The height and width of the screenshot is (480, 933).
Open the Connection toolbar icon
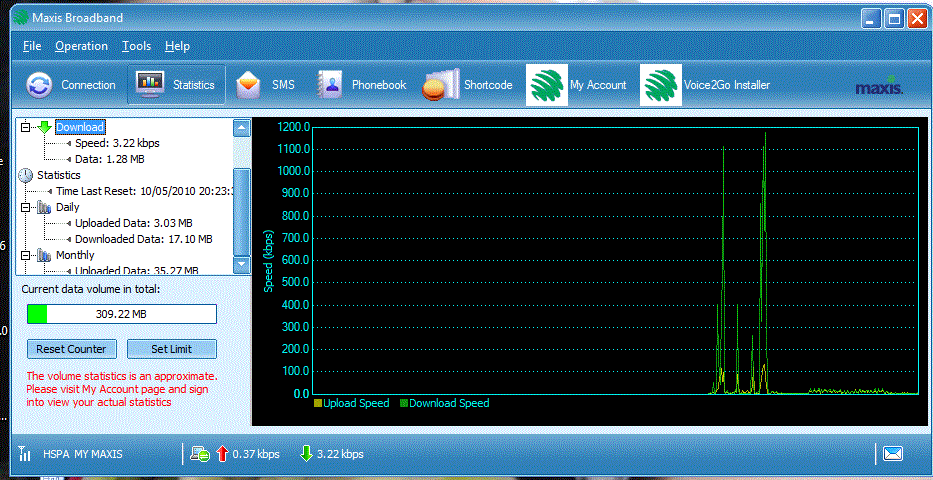(x=39, y=85)
